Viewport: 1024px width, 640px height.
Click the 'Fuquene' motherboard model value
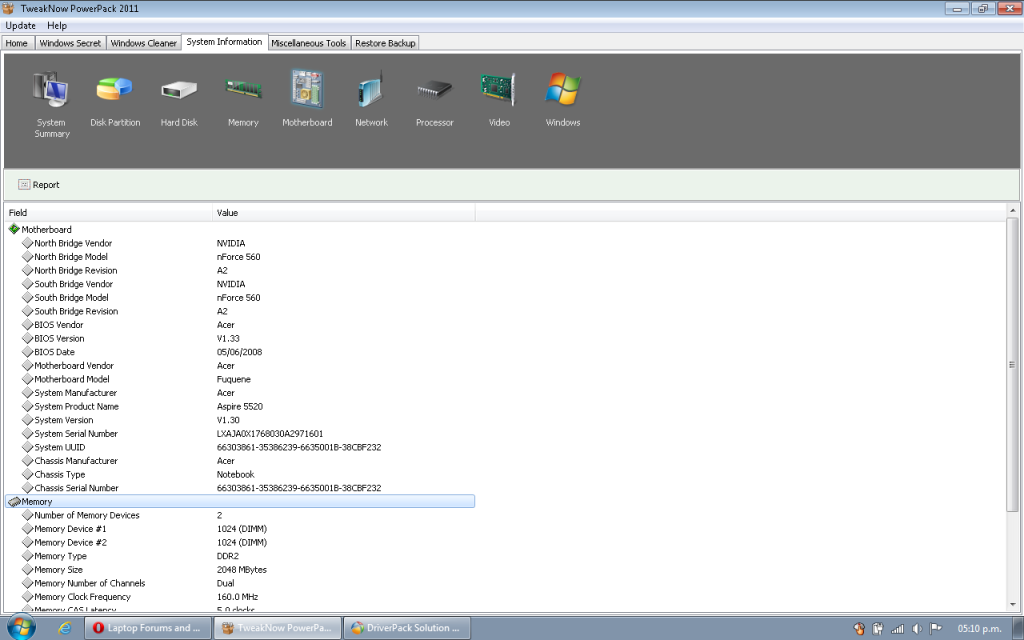[x=234, y=379]
